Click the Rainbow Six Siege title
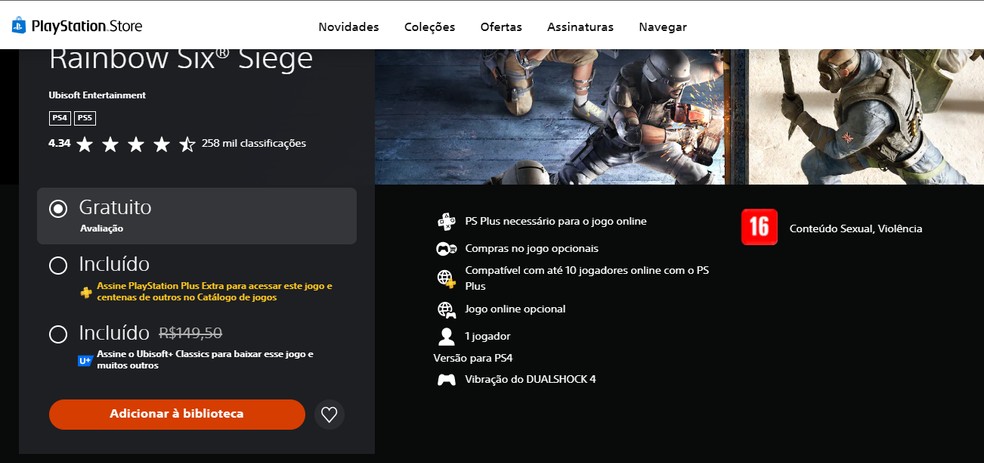The image size is (984, 463). coord(181,60)
